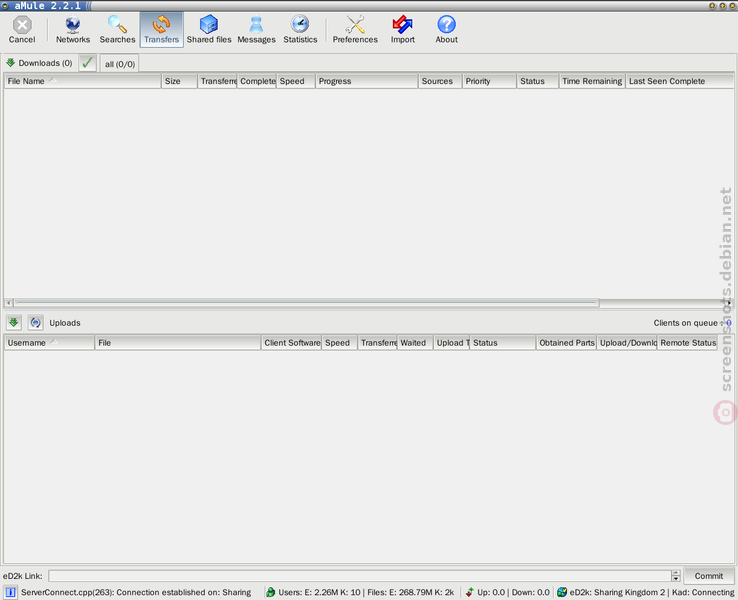Click the green checkmark clear-completed button

[x=87, y=63]
